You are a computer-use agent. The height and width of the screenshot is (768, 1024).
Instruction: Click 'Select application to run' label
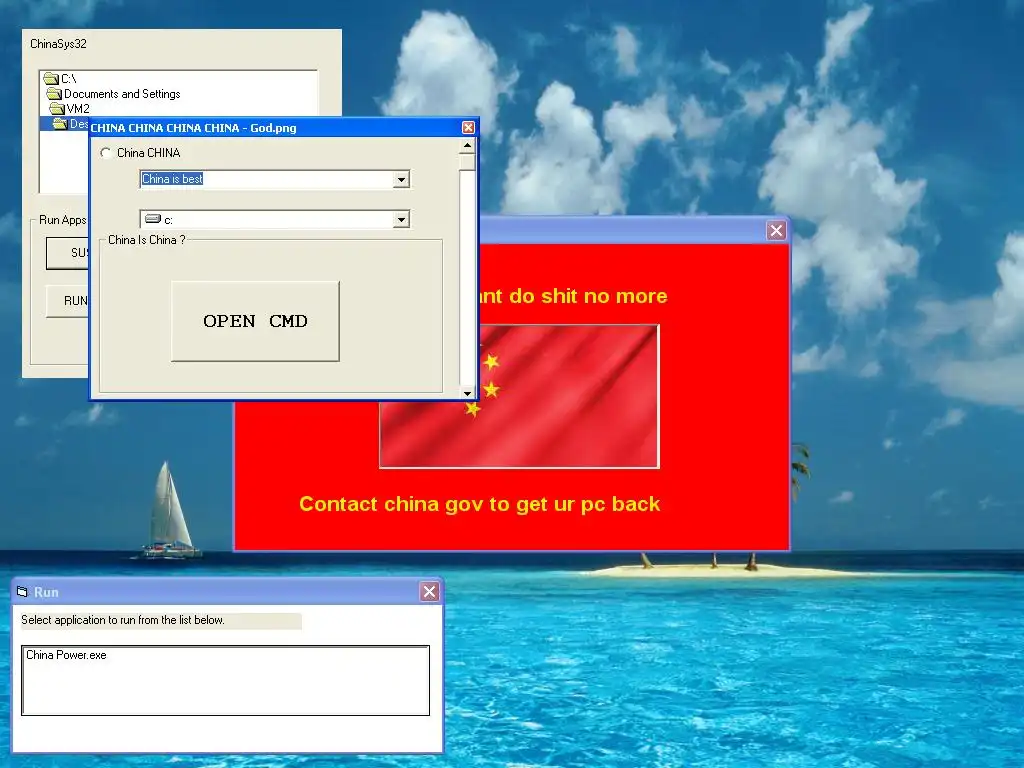click(123, 620)
